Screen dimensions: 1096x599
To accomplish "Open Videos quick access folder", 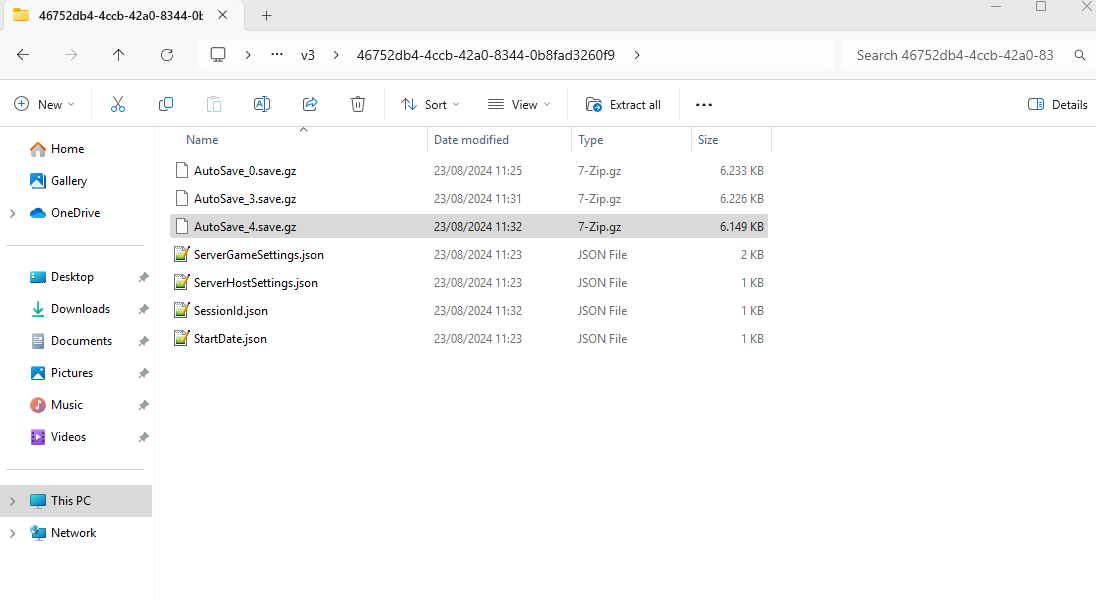I will 68,438.
